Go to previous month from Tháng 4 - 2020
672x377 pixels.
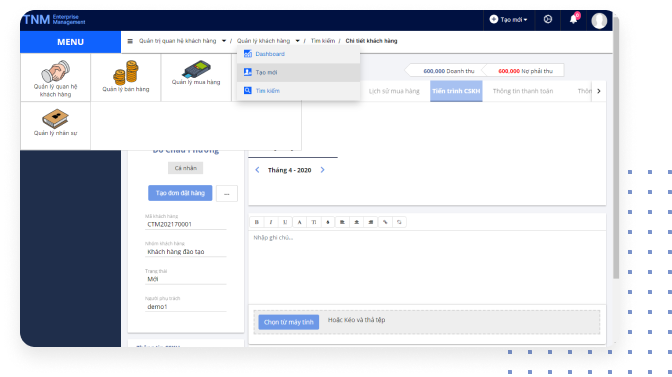(257, 170)
